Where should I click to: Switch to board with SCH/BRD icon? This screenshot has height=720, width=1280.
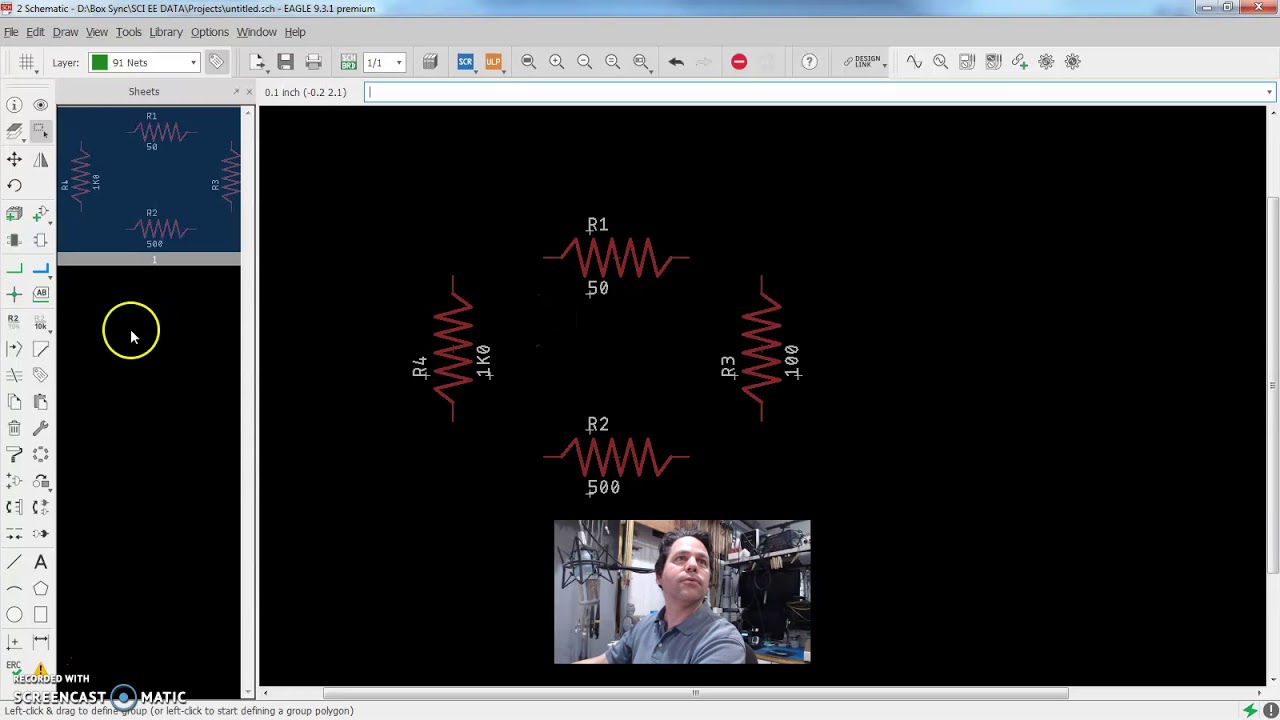pos(348,62)
